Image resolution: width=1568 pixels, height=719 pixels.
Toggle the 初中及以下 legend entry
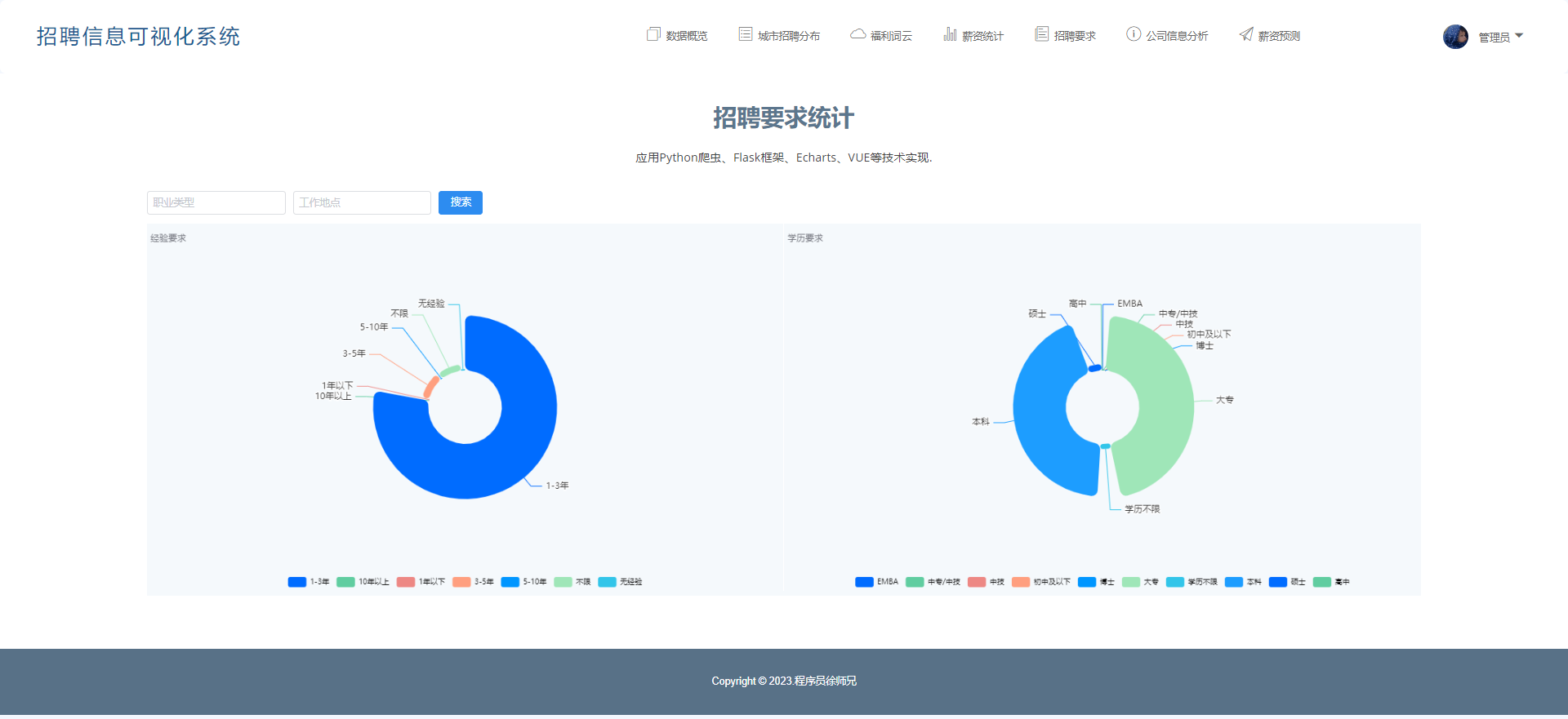click(1040, 582)
